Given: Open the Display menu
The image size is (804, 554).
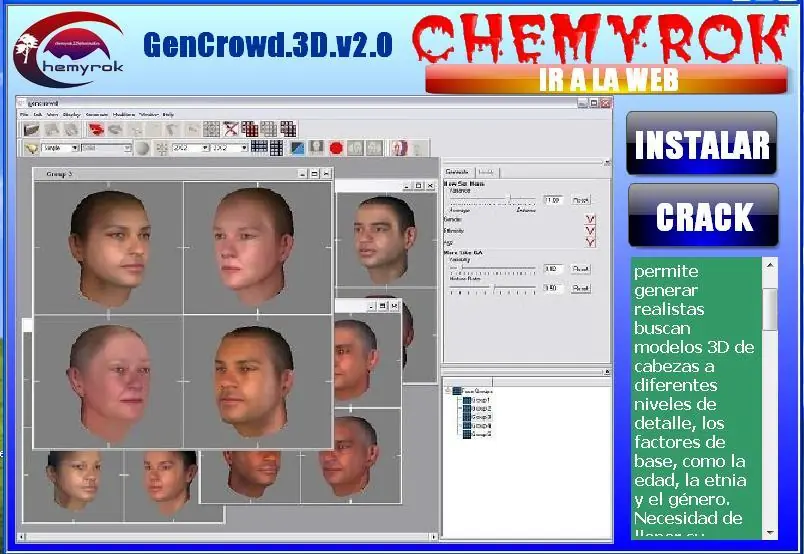Looking at the screenshot, I should point(72,114).
